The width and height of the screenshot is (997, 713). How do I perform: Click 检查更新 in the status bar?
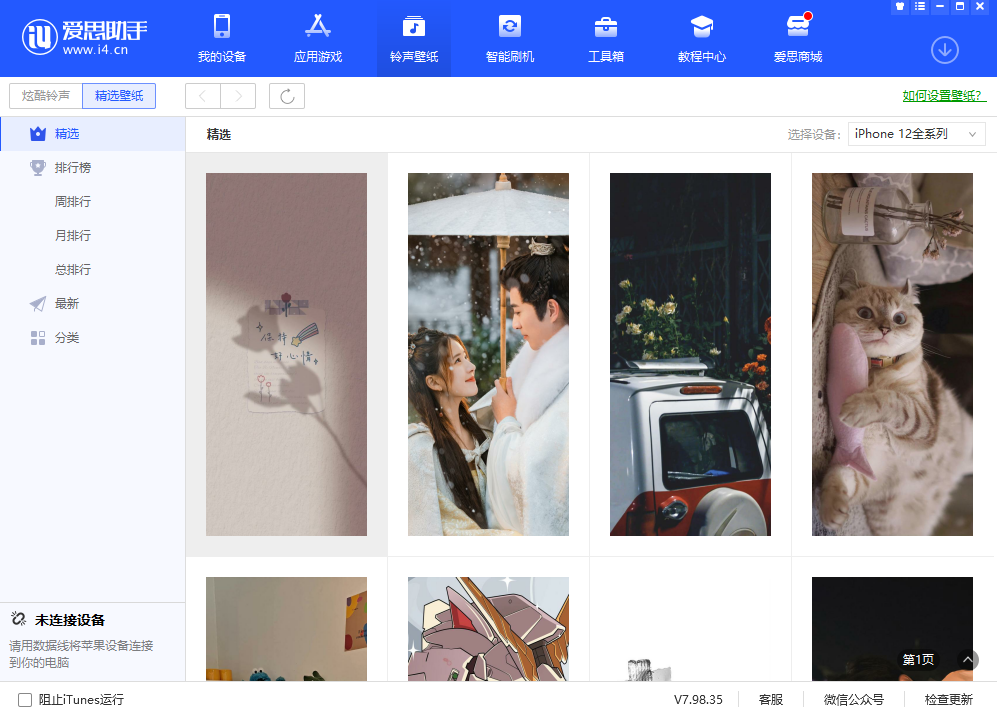pos(948,700)
